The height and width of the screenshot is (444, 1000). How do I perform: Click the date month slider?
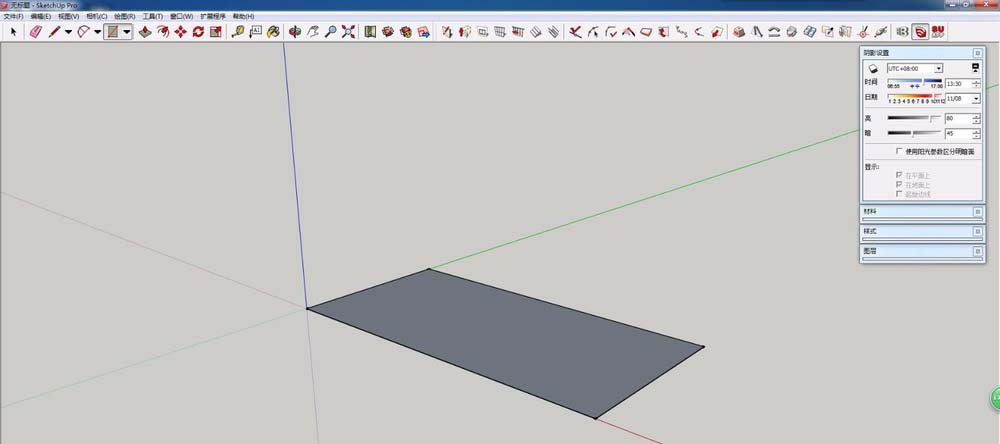click(915, 96)
